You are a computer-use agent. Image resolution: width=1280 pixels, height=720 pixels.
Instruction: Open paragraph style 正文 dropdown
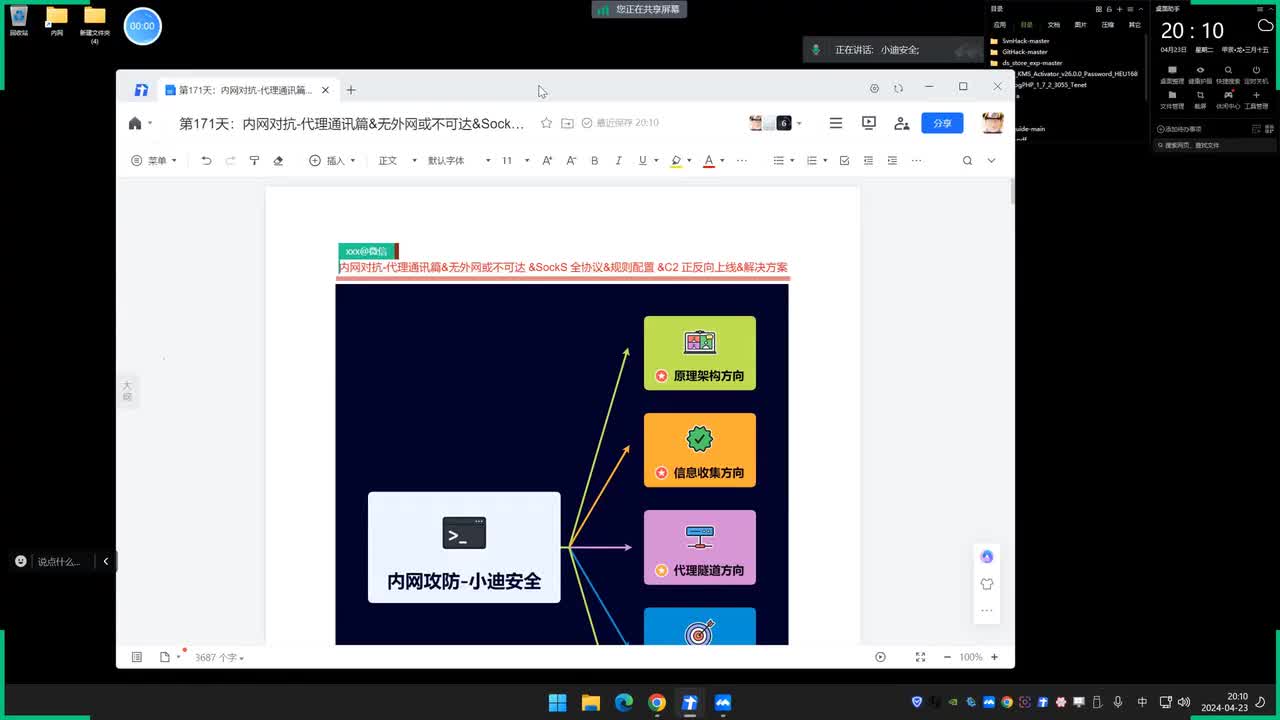pyautogui.click(x=397, y=160)
